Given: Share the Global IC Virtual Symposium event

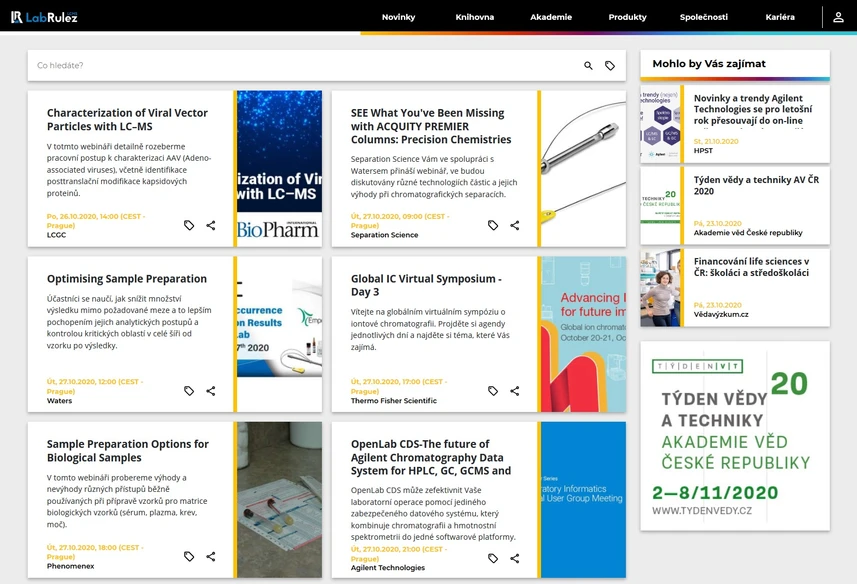Looking at the screenshot, I should point(514,391).
